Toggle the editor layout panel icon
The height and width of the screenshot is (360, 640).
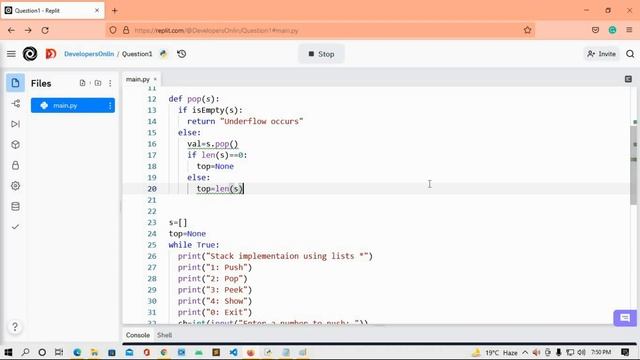[x=628, y=79]
